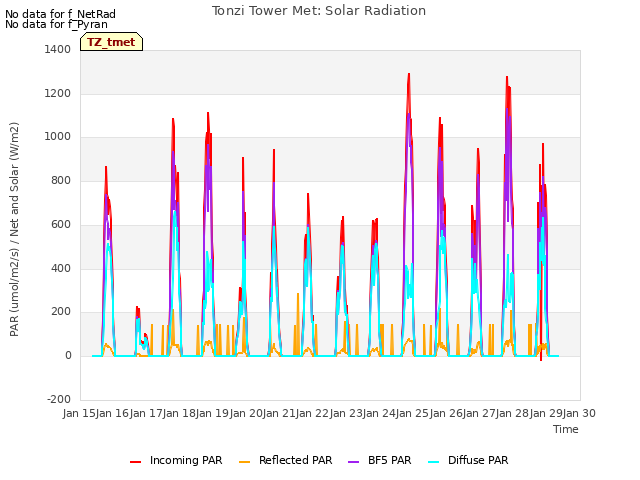Click the TZ_tmet label box
This screenshot has width=640, height=480.
[111, 42]
